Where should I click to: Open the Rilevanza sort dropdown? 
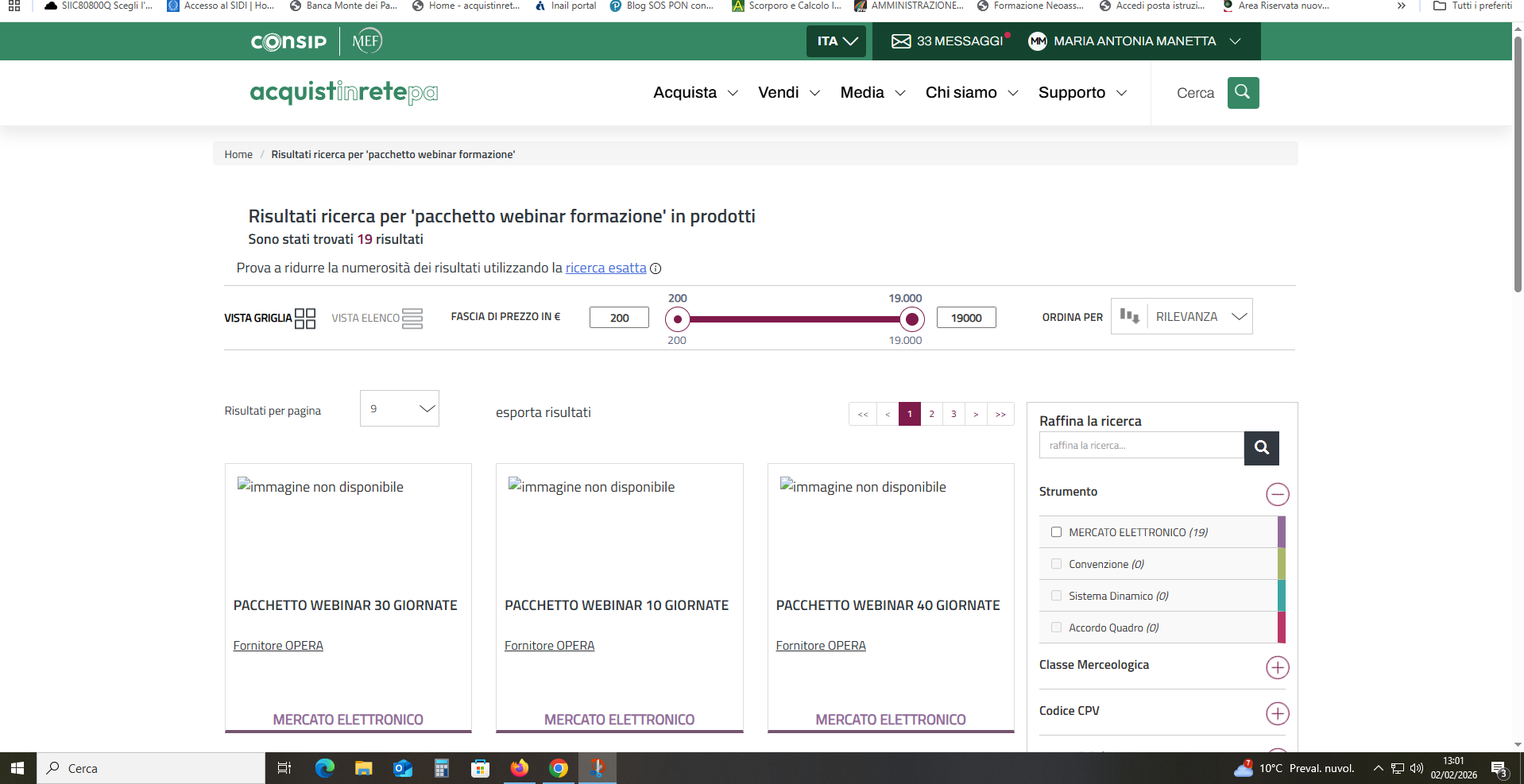pos(1200,317)
